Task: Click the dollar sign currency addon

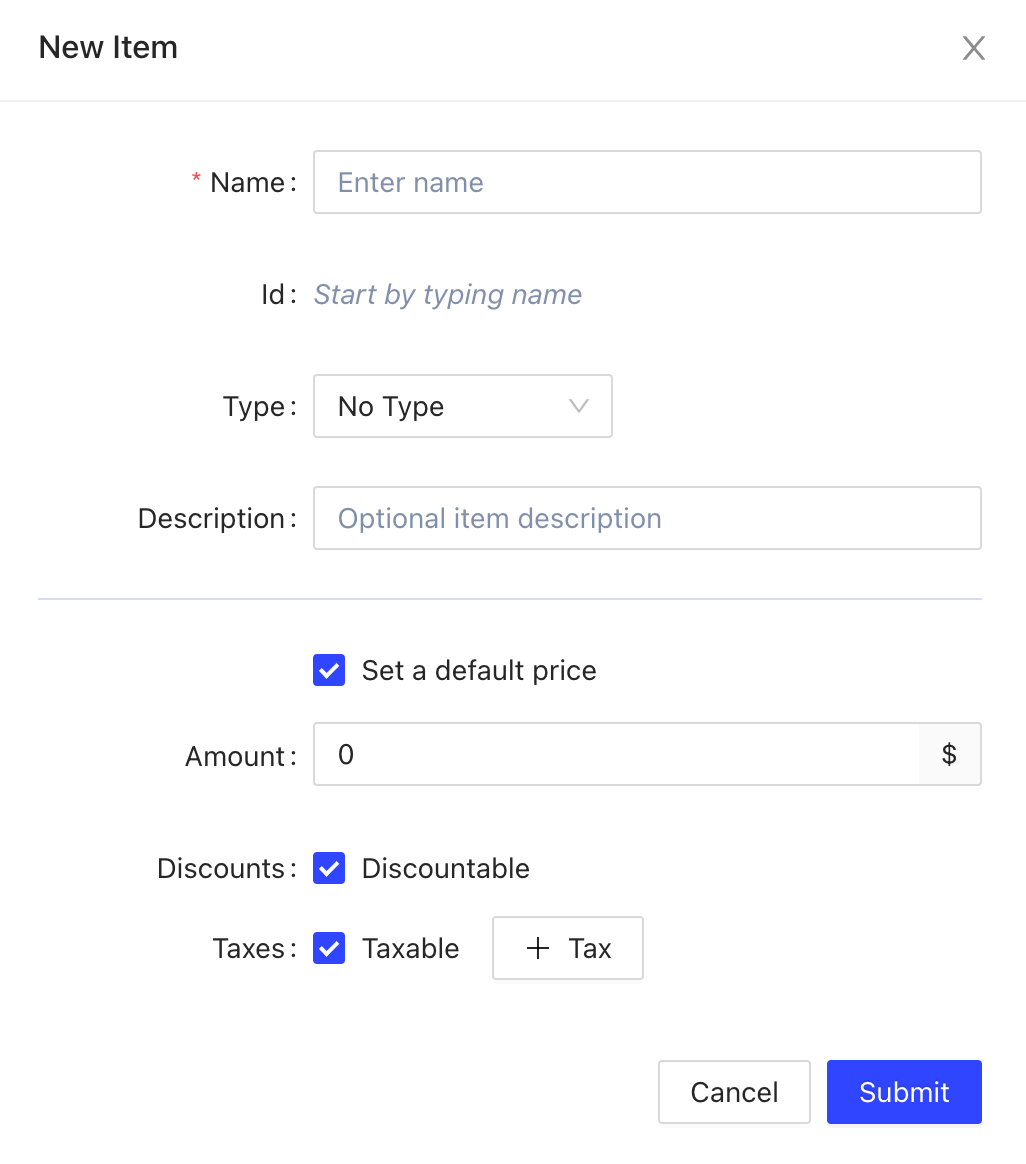Action: pyautogui.click(x=949, y=754)
